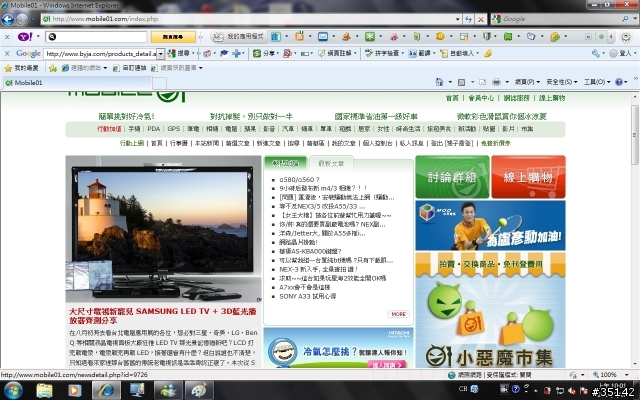Click the add to favorites bar star icon
This screenshot has width=640, height=400.
53,68
